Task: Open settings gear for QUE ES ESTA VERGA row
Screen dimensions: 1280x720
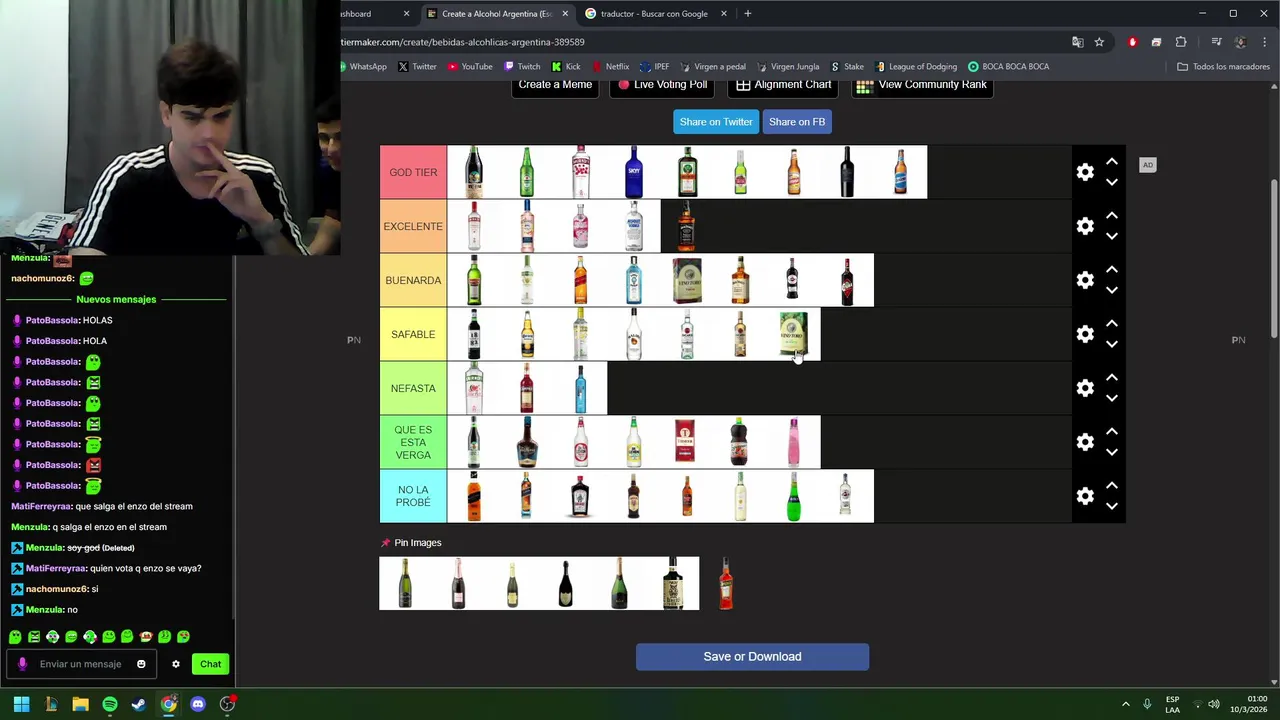Action: (1085, 442)
